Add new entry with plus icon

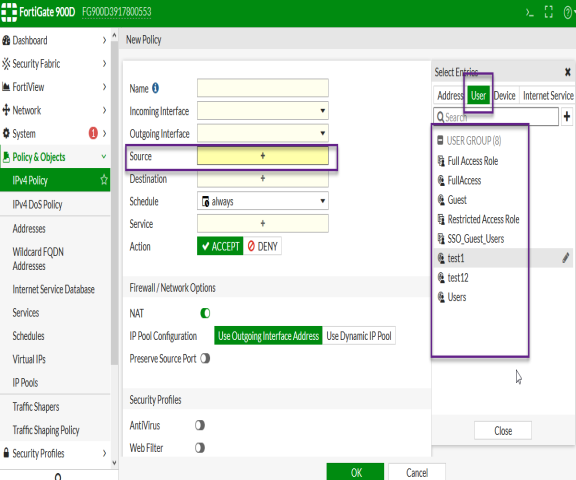(x=567, y=116)
